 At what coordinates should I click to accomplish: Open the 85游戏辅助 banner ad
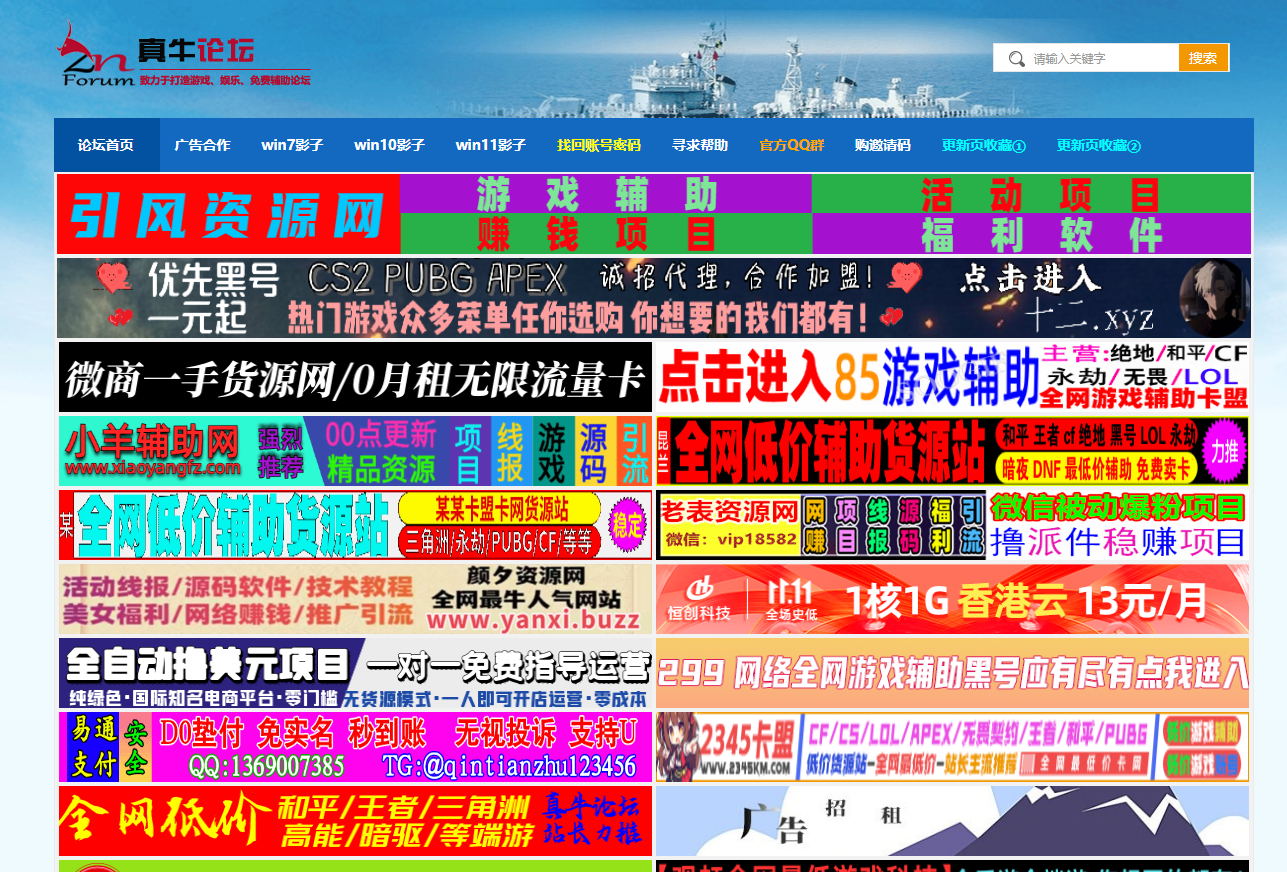(x=952, y=377)
